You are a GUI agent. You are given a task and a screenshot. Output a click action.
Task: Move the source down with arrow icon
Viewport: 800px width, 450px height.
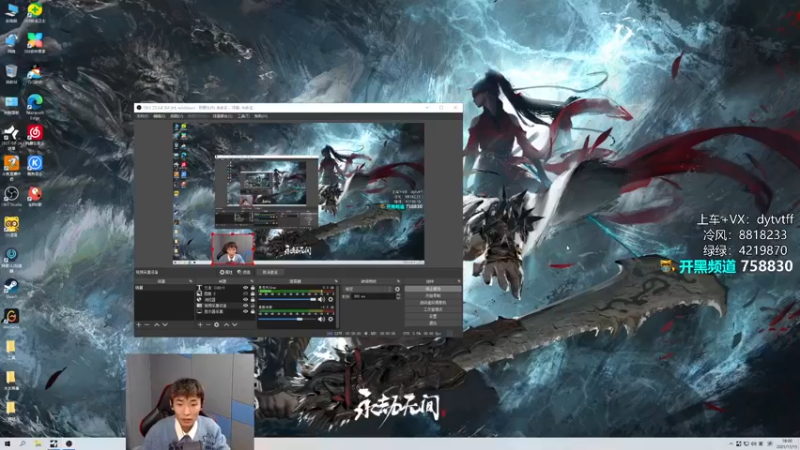pos(235,325)
